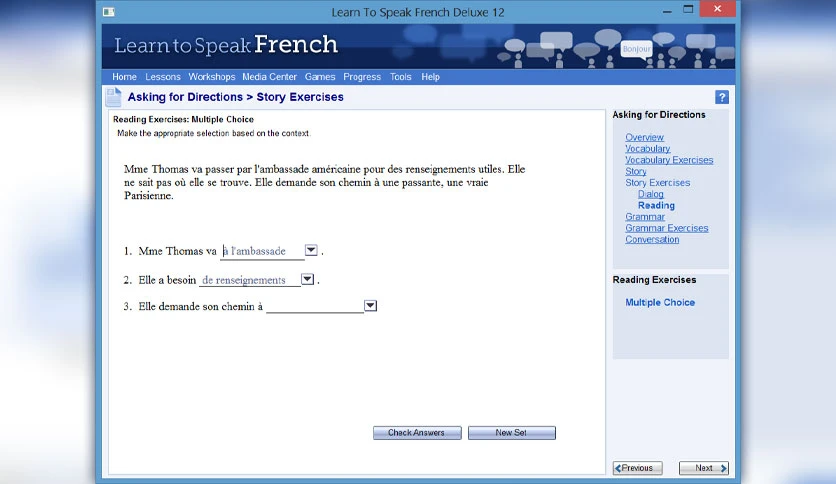Open the Grammar link
The image size is (836, 484).
(x=645, y=216)
